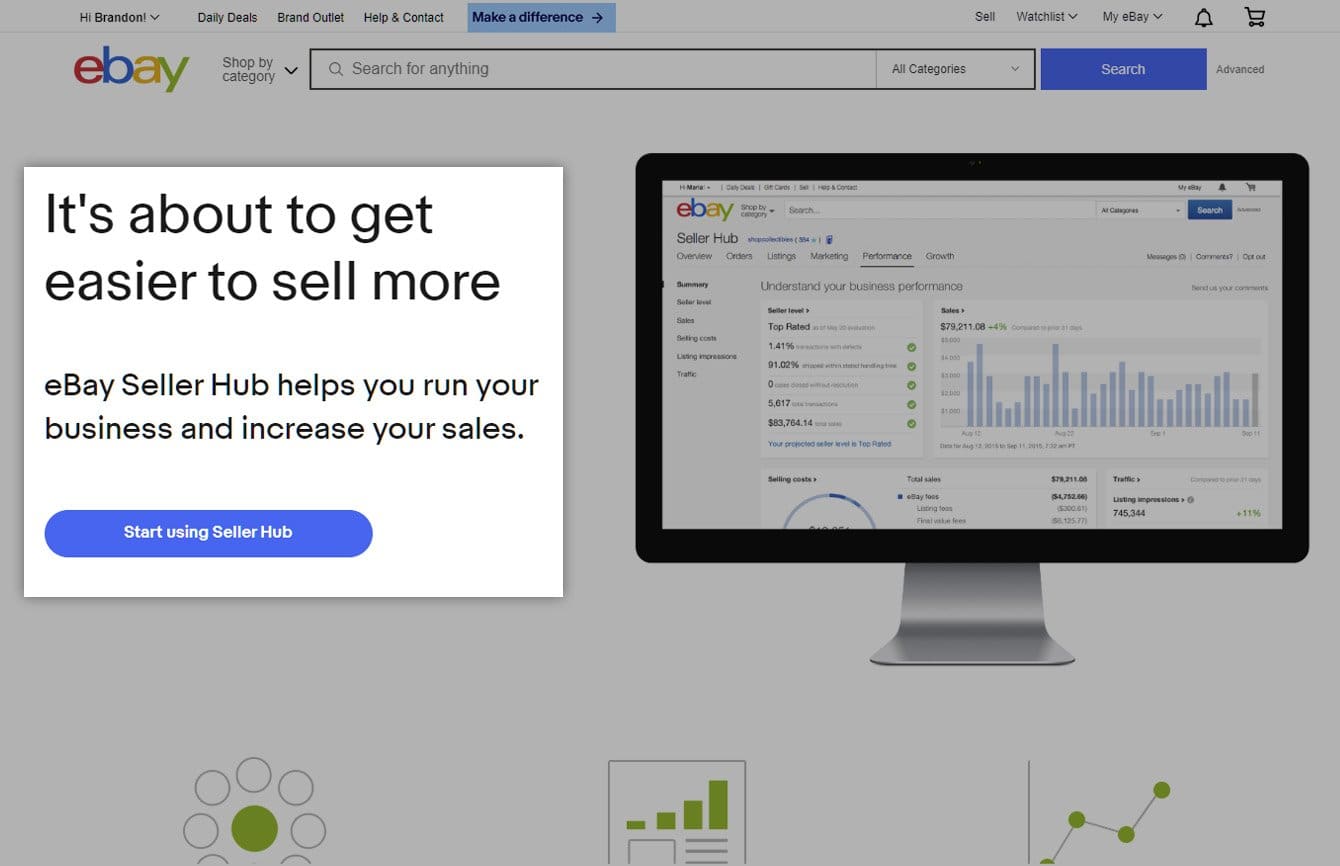
Task: Expand the Watchlist dropdown
Action: point(1045,16)
